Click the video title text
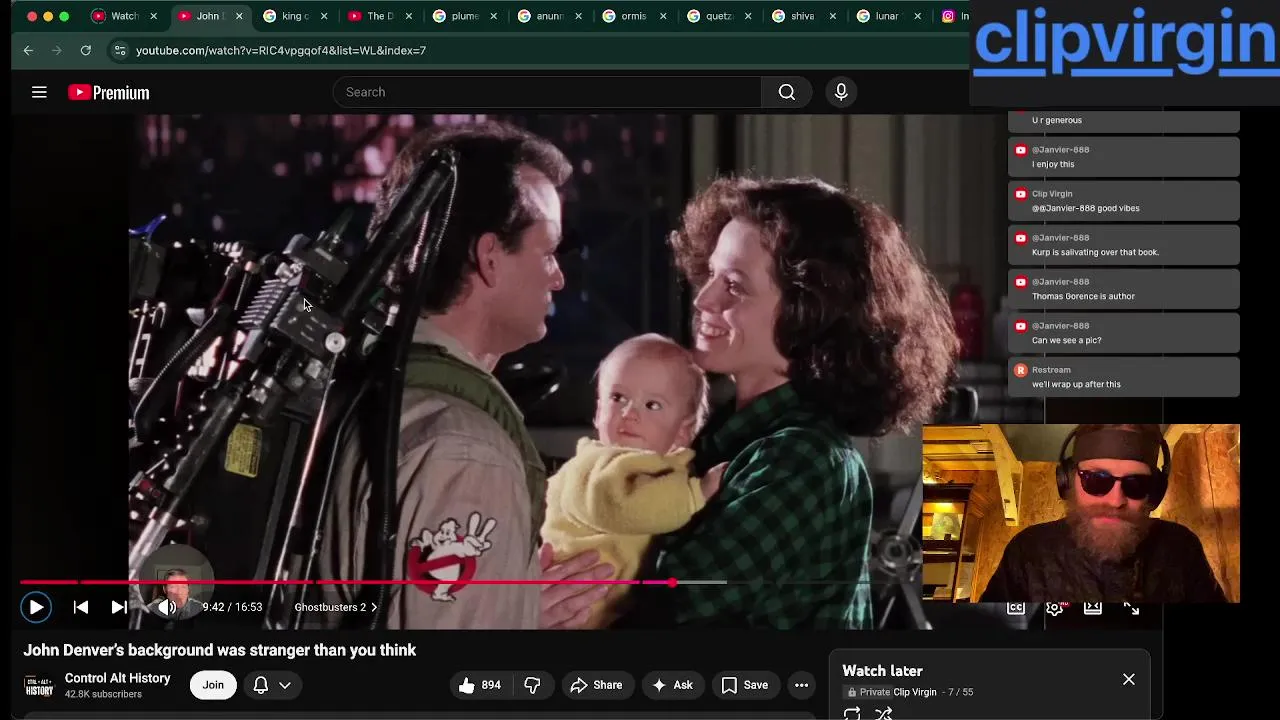The width and height of the screenshot is (1280, 720). [220, 650]
